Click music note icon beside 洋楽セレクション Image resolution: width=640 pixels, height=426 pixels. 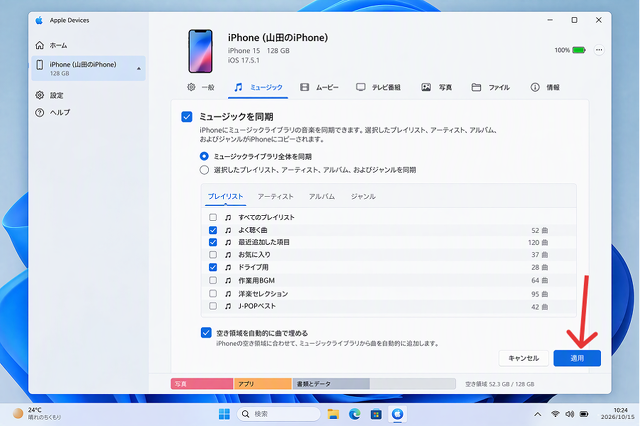coord(228,293)
